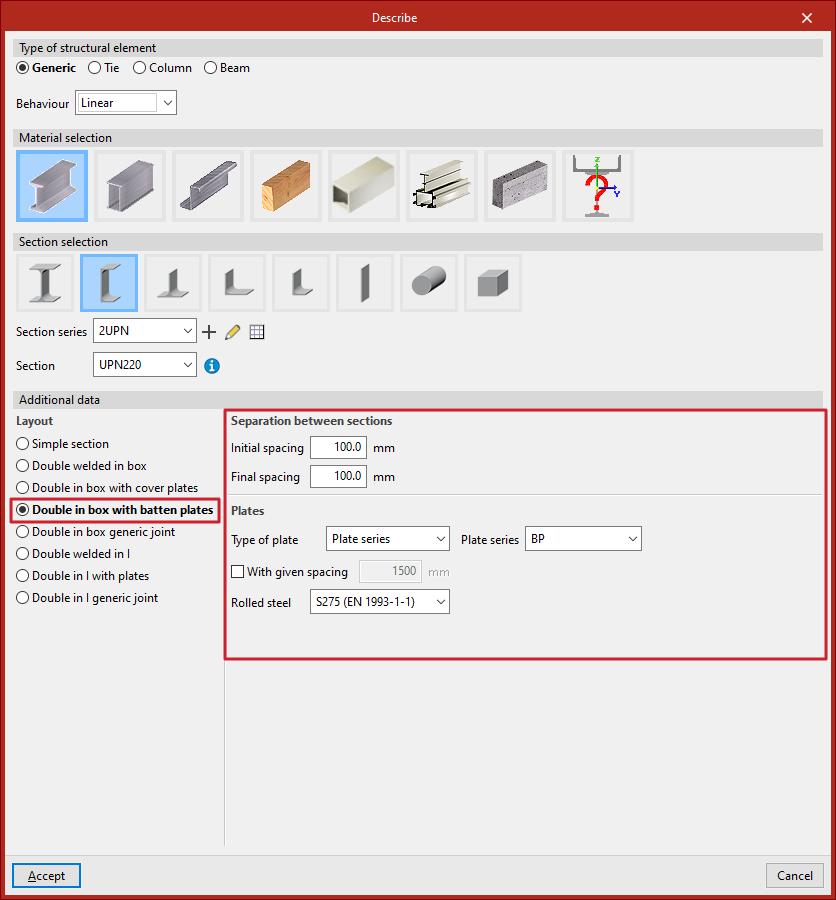Choose the unequal angle L section icon
The width and height of the screenshot is (836, 900).
pyautogui.click(x=237, y=283)
